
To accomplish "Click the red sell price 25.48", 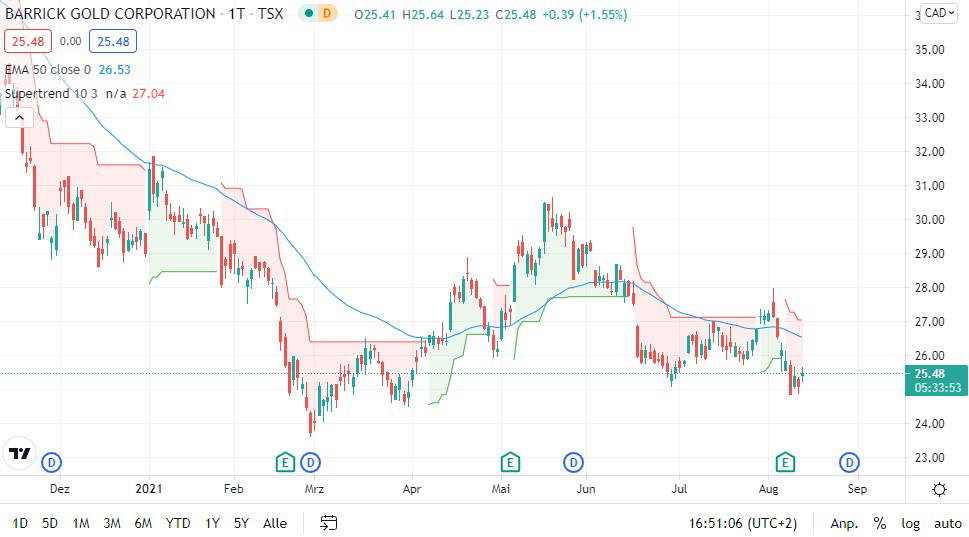I will (x=28, y=41).
